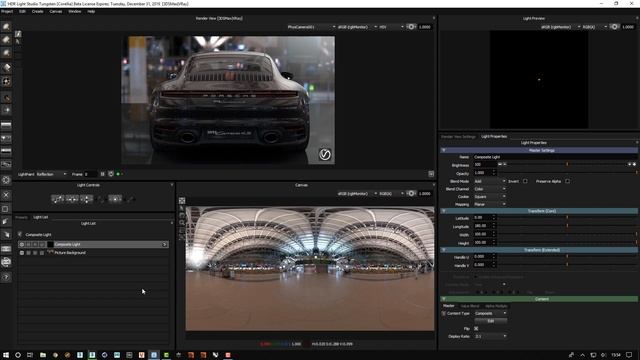Click the third tool icon in Canvas sidebar
This screenshot has width=640, height=360.
pyautogui.click(x=182, y=216)
